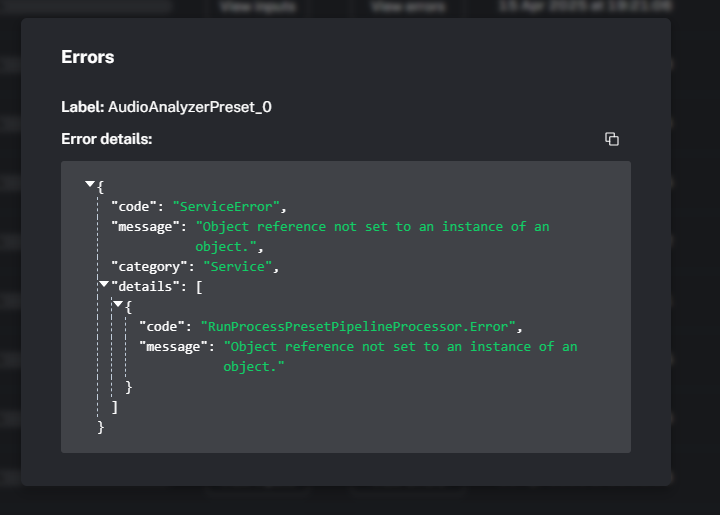This screenshot has height=515, width=720.
Task: Click the top-level "code" key
Action: pos(134,207)
